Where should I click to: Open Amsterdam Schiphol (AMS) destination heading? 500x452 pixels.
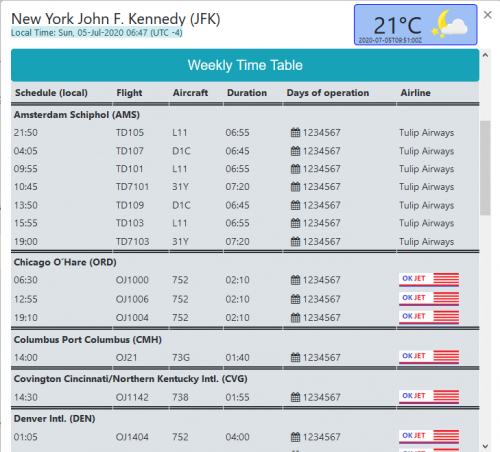[x=77, y=115]
